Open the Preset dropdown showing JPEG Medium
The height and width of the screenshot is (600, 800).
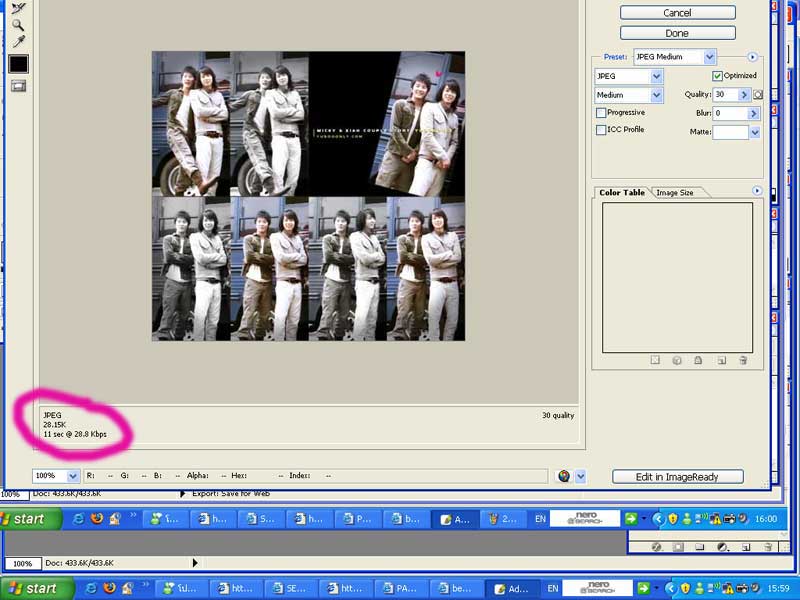click(x=674, y=57)
